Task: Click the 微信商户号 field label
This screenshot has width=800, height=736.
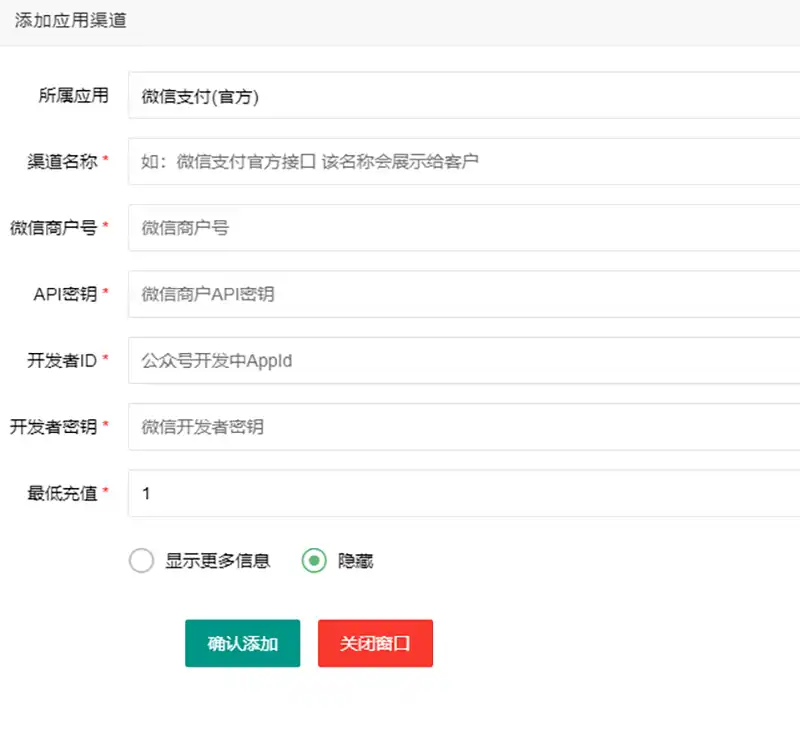Action: pyautogui.click(x=54, y=227)
